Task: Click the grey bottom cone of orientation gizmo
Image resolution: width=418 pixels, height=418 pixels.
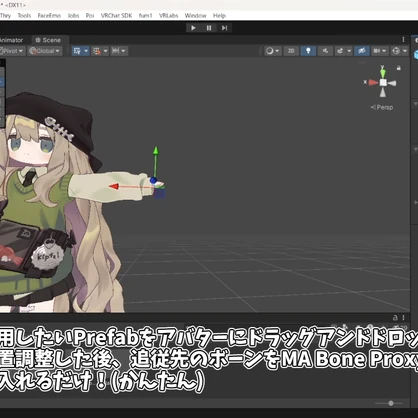Action: pos(383,92)
